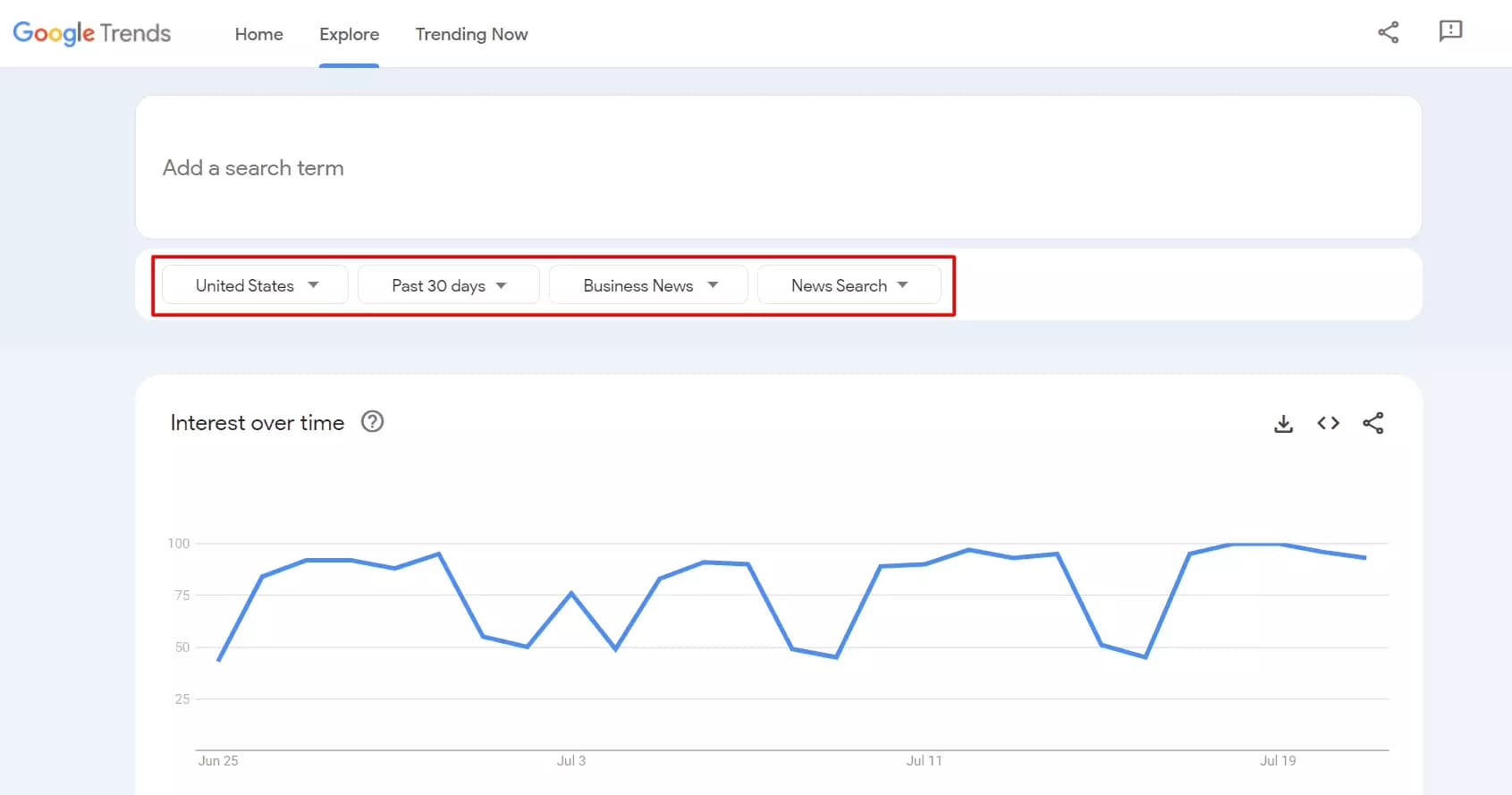Click the Jul 11 axis label
Screen dimensions: 1512x795
point(924,760)
